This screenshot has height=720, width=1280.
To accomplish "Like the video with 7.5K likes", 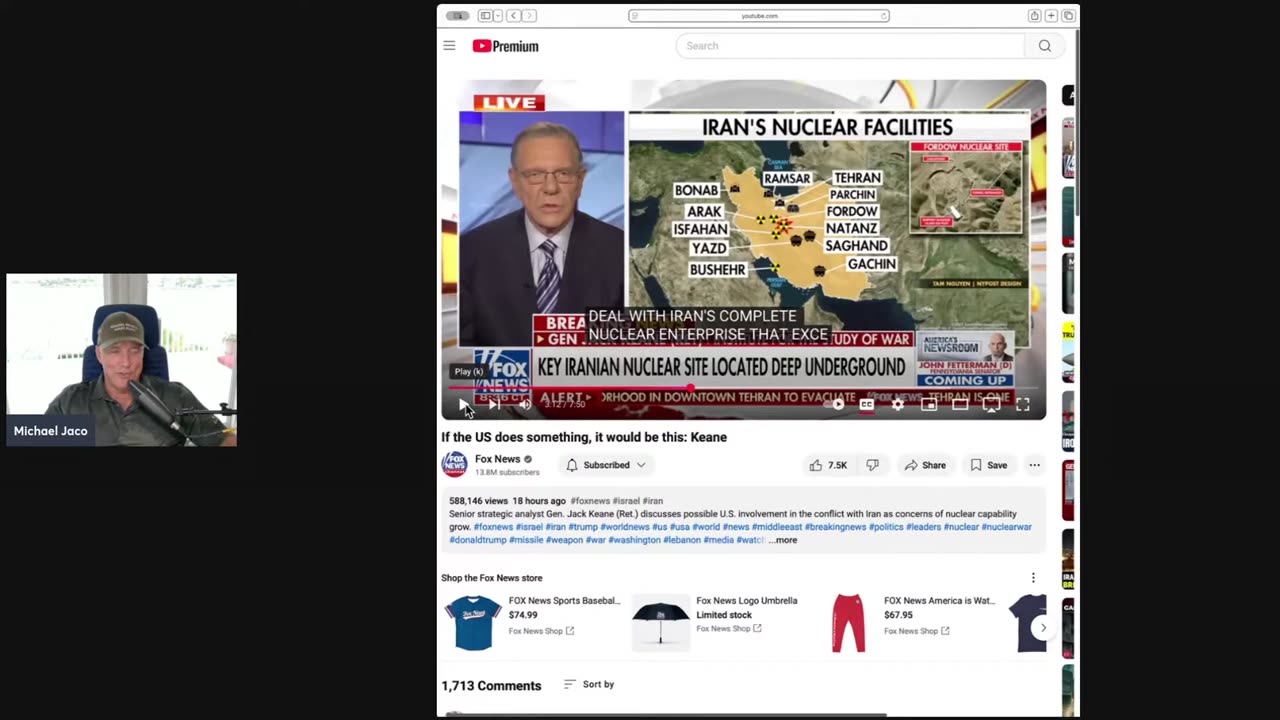I will pos(827,465).
